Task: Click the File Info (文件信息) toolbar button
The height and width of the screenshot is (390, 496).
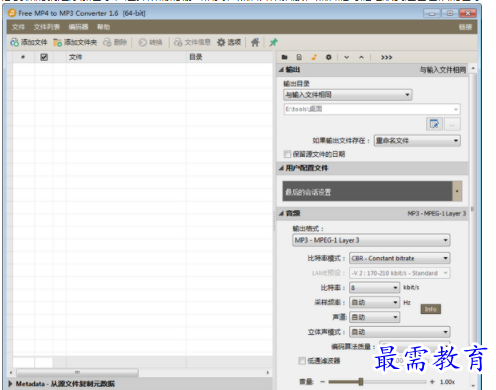Action: 192,42
